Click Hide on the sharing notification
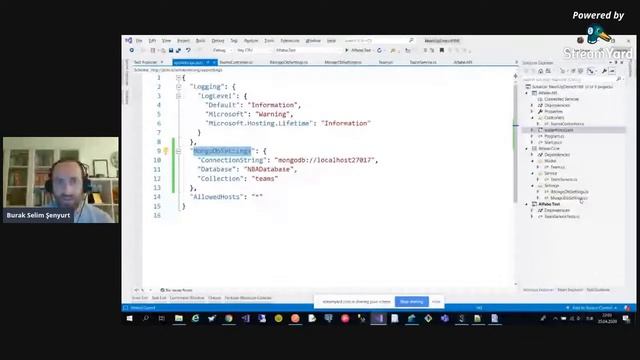The width and height of the screenshot is (640, 360). pos(436,302)
